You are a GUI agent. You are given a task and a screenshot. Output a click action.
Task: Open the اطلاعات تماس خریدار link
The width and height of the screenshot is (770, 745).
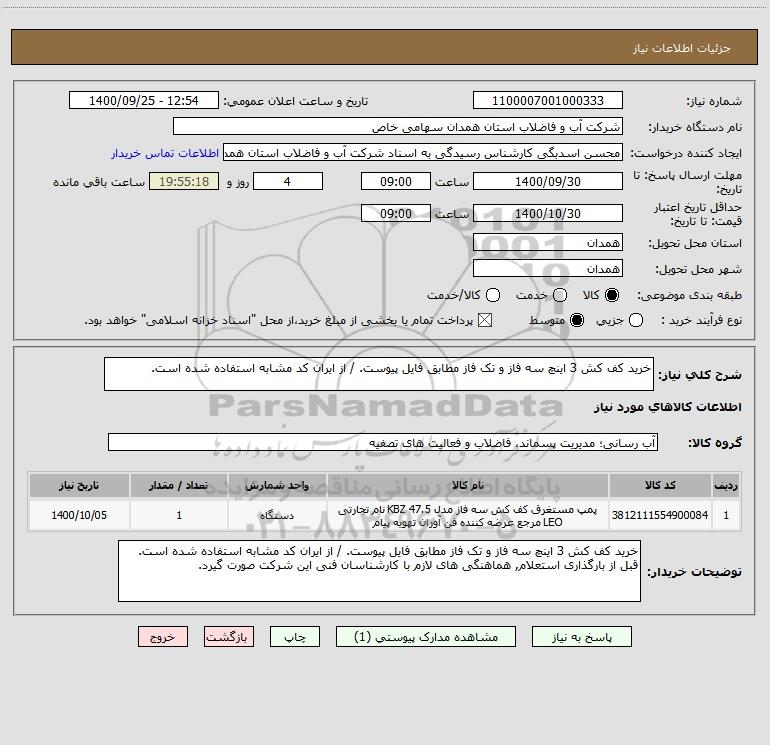[x=165, y=153]
